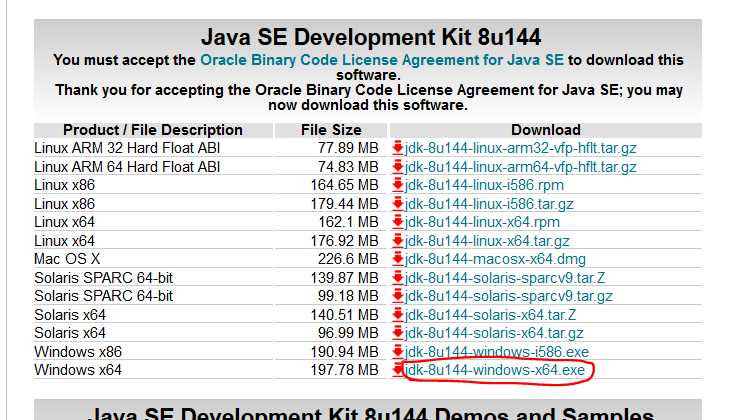Select the Mac OS X row label
This screenshot has width=730, height=420.
click(67, 259)
